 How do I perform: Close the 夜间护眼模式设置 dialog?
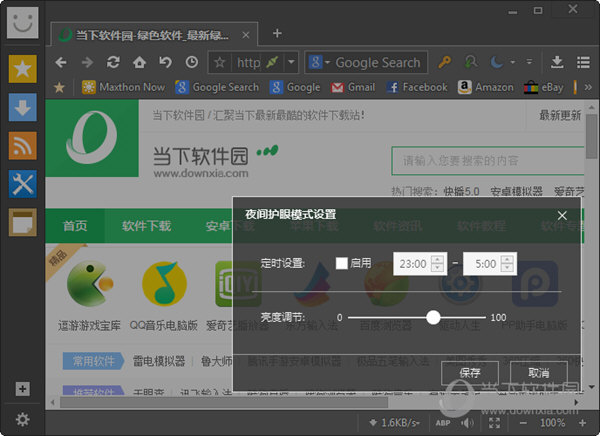tap(562, 216)
